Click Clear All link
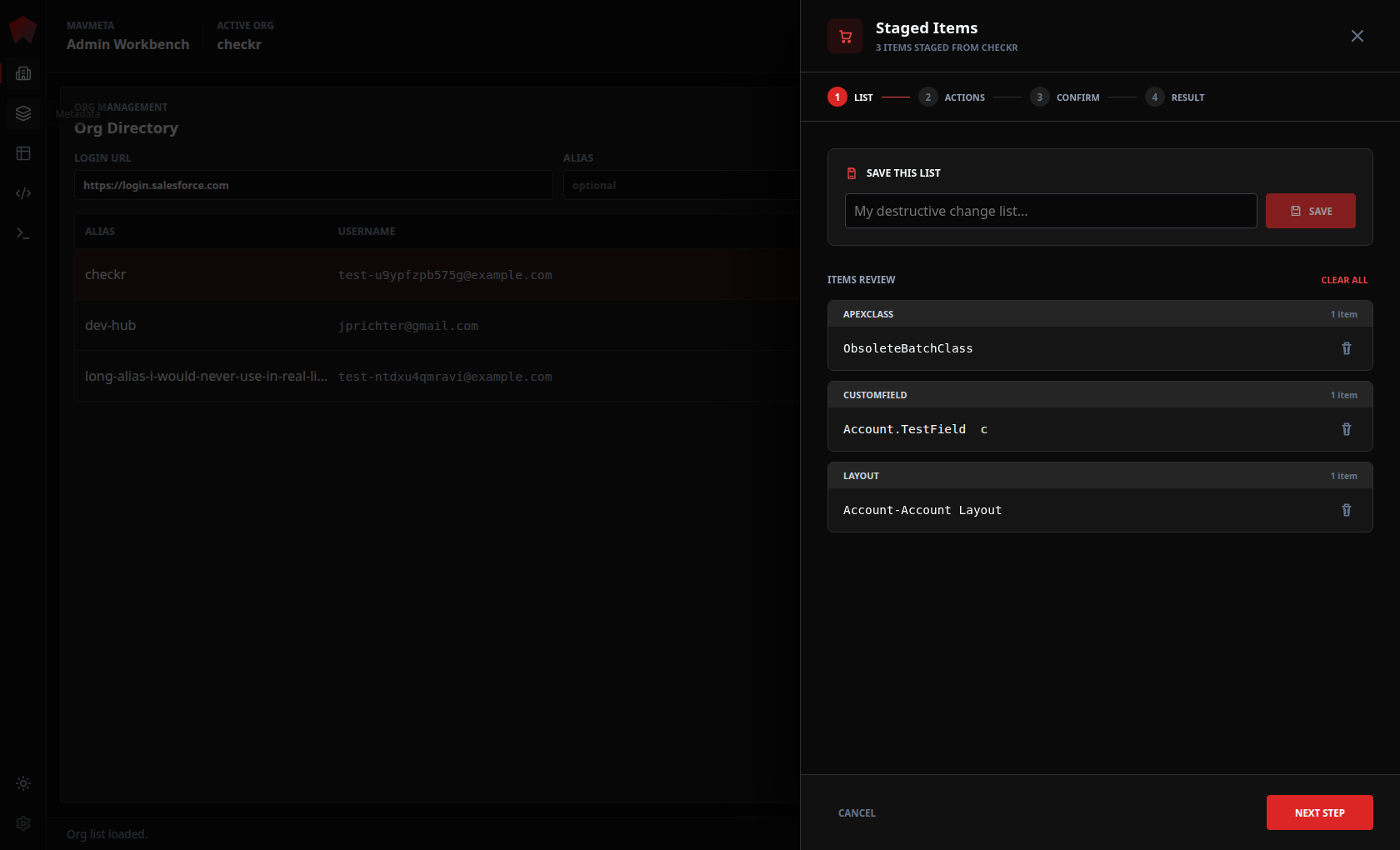 (x=1344, y=280)
